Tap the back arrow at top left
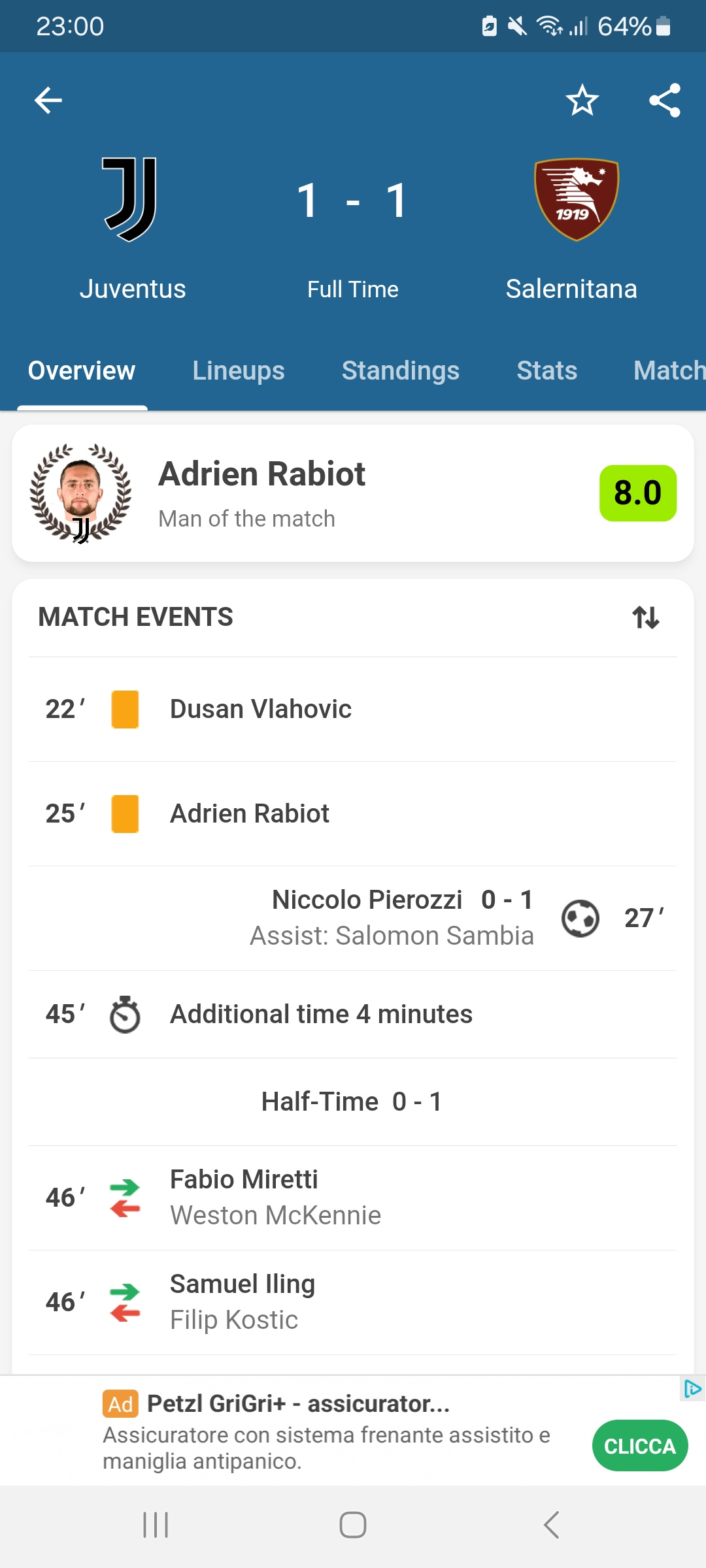The height and width of the screenshot is (1568, 706). 48,101
